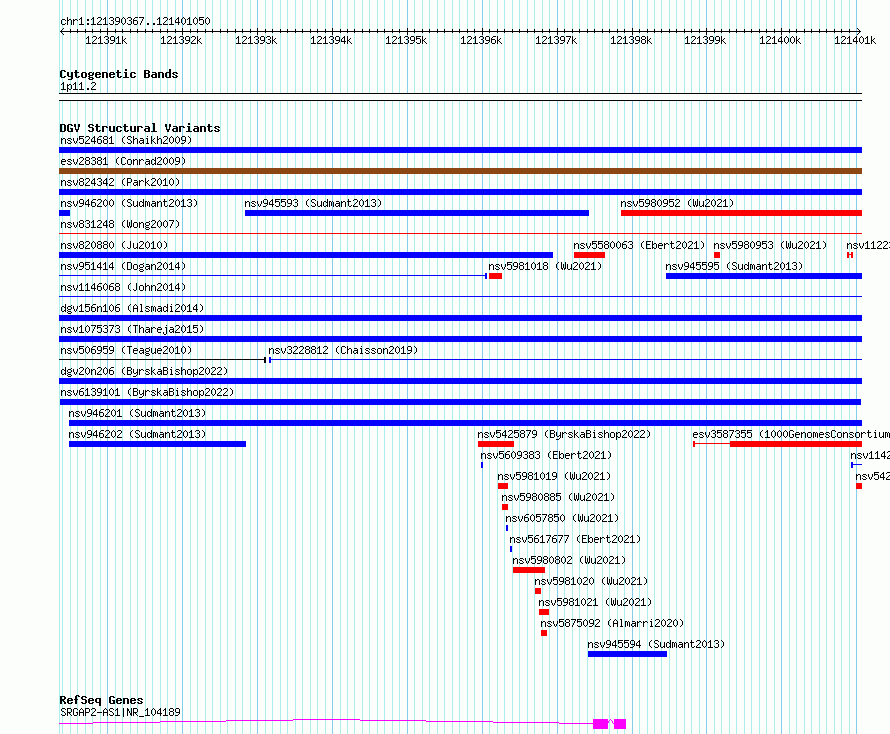Open nsv6057850 (Wu2021) label
Viewport: 890px width, 734px height.
pyautogui.click(x=562, y=518)
